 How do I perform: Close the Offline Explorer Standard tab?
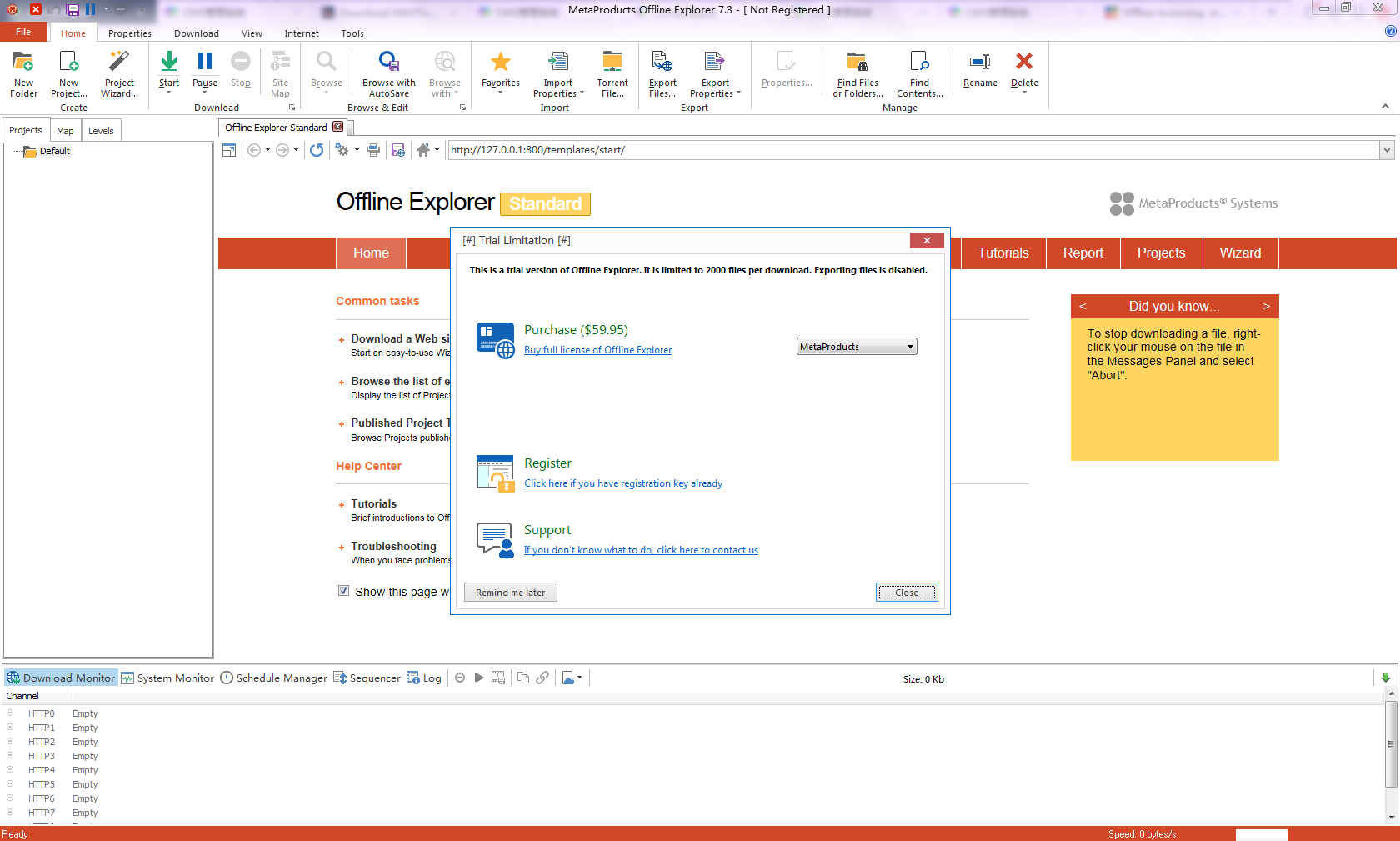(337, 127)
